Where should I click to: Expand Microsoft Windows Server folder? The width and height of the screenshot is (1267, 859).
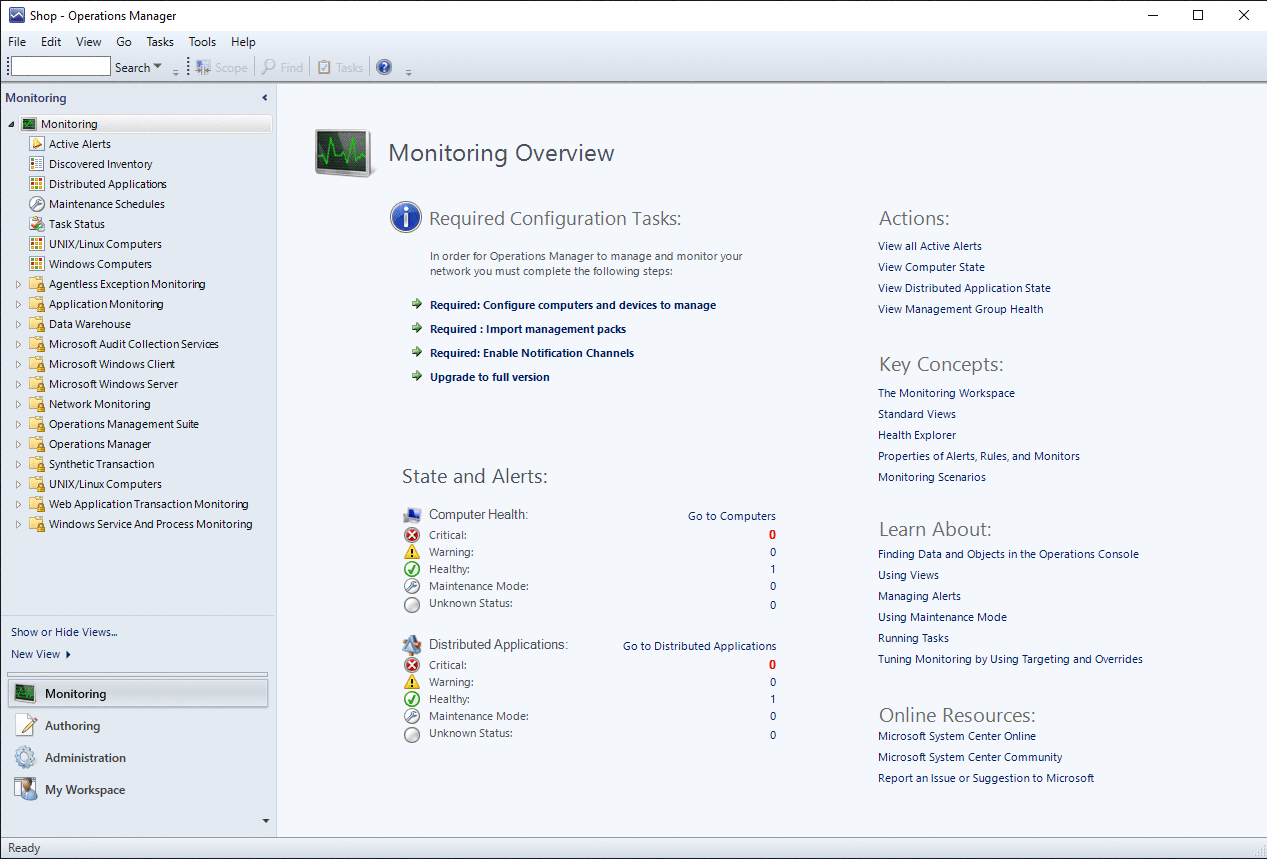click(18, 384)
